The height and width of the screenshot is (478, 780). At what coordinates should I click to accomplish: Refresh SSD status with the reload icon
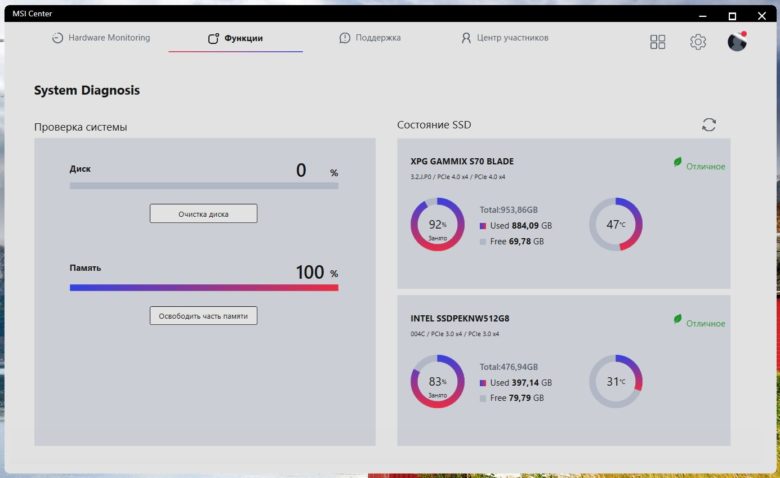coord(709,125)
